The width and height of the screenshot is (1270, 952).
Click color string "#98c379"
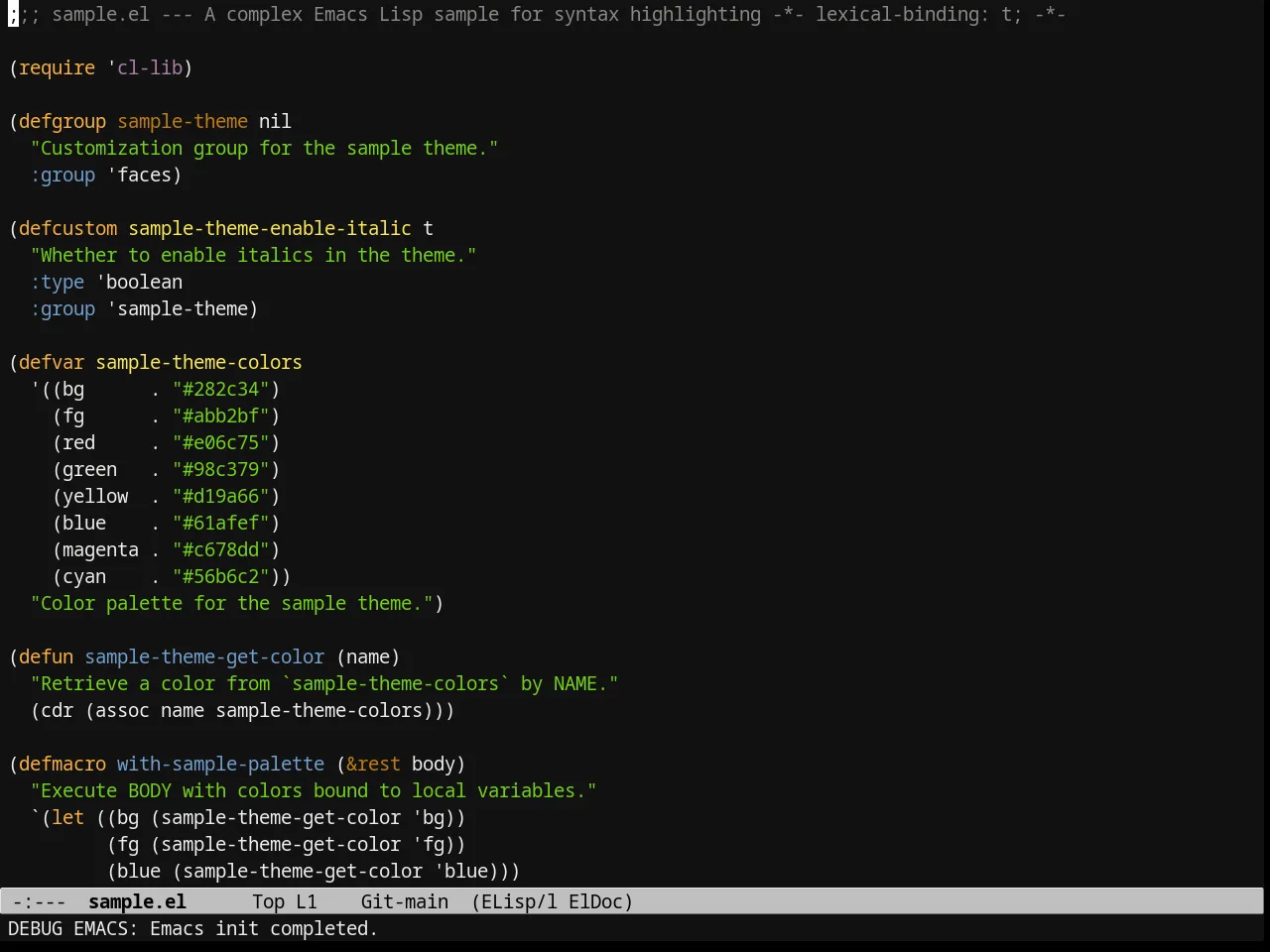220,469
